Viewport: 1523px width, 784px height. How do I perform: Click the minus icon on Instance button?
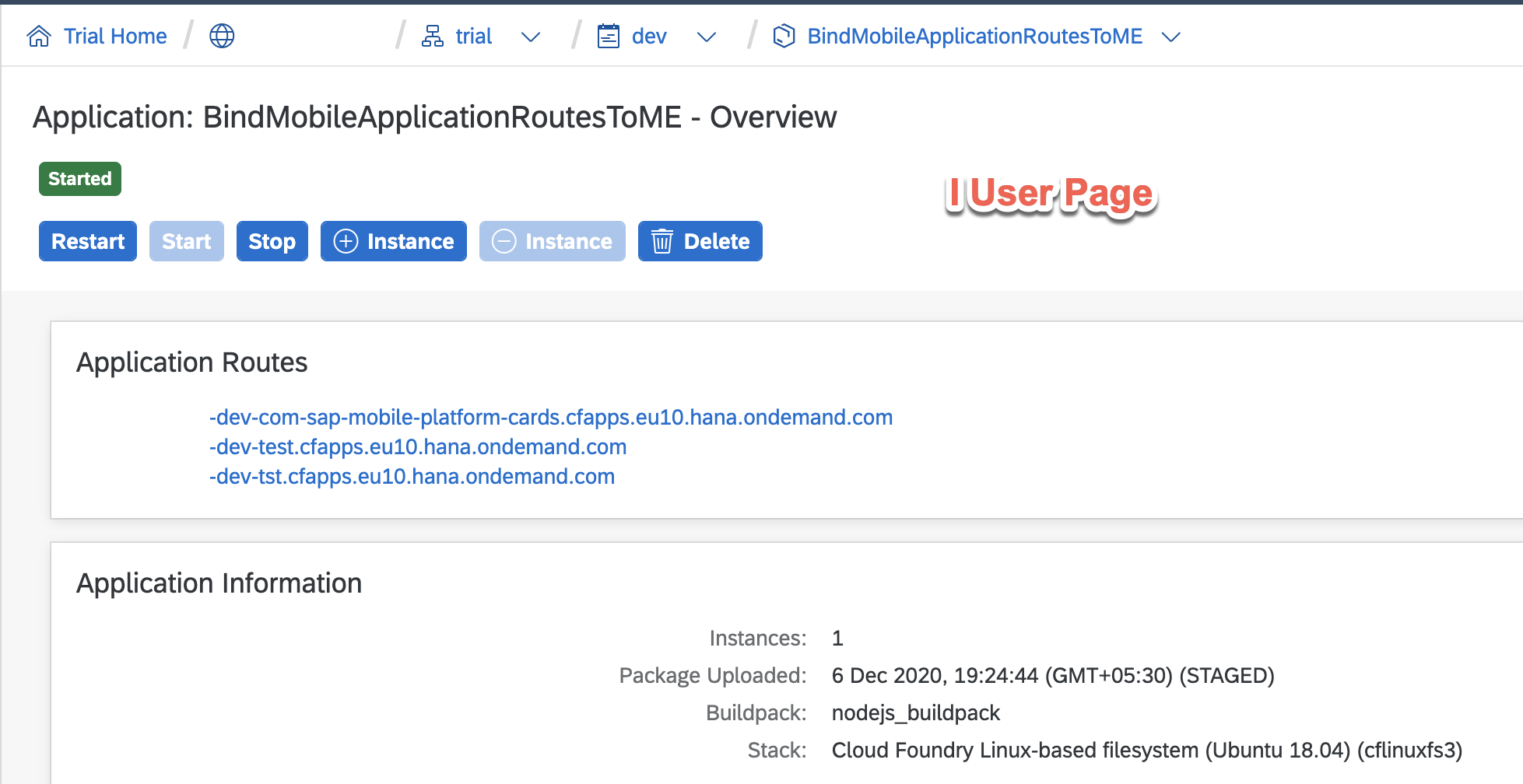504,242
